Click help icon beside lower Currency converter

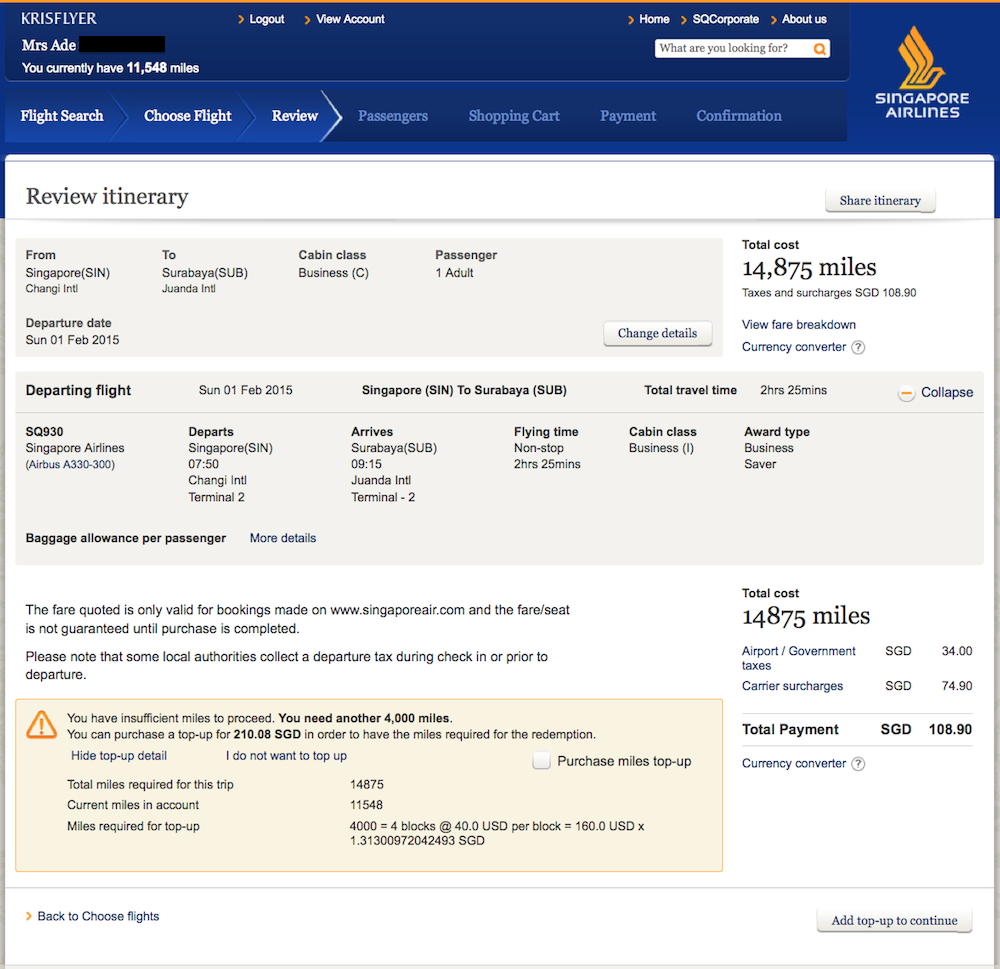click(x=858, y=764)
